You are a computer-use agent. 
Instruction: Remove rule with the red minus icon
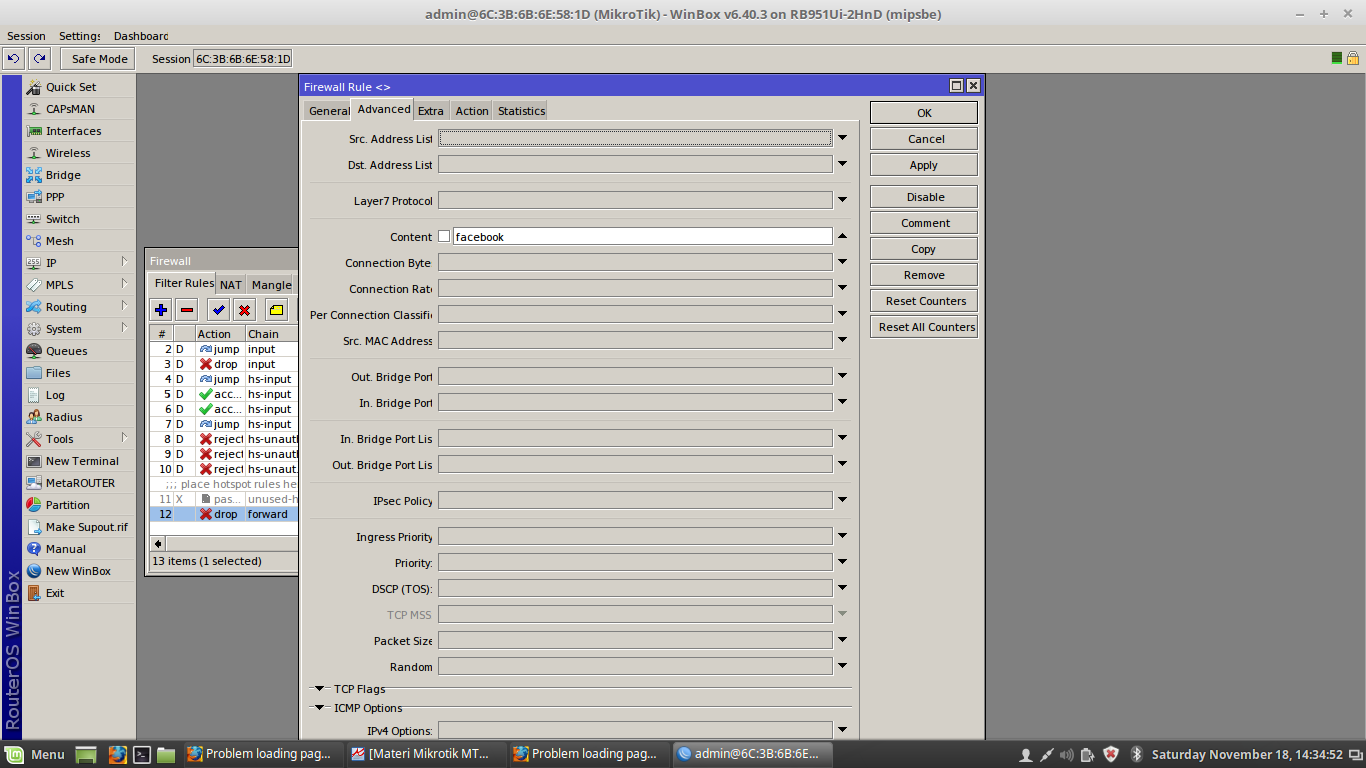pos(186,310)
